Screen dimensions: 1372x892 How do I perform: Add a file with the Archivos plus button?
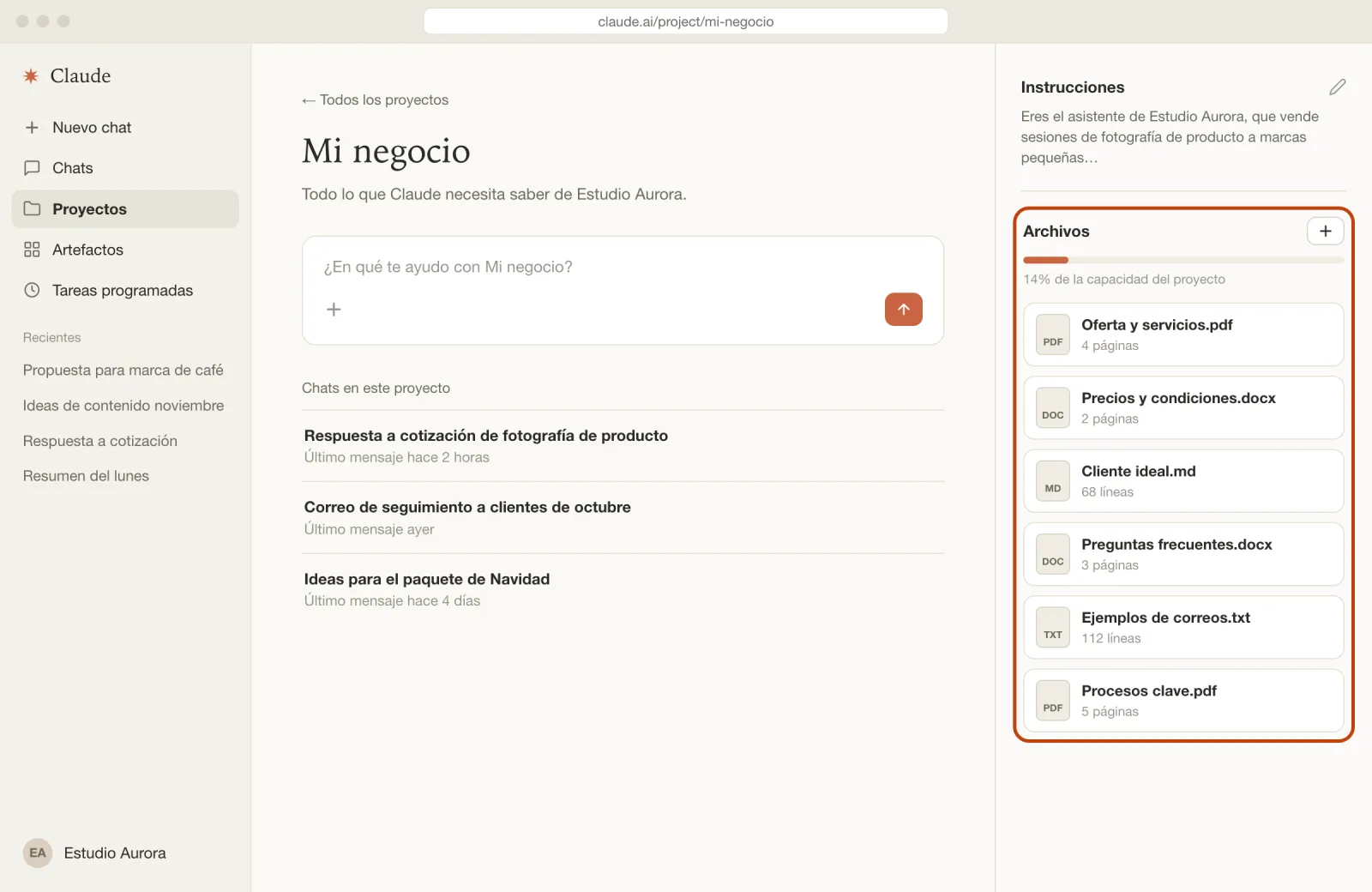point(1325,231)
